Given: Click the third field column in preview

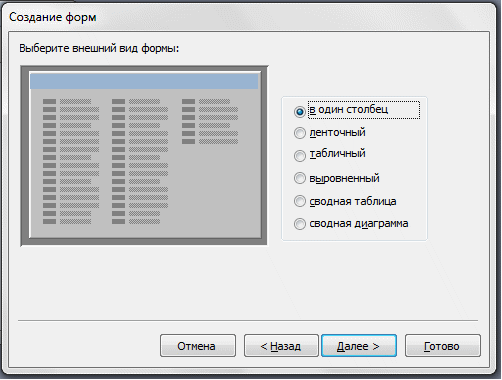Looking at the screenshot, I should (x=210, y=121).
